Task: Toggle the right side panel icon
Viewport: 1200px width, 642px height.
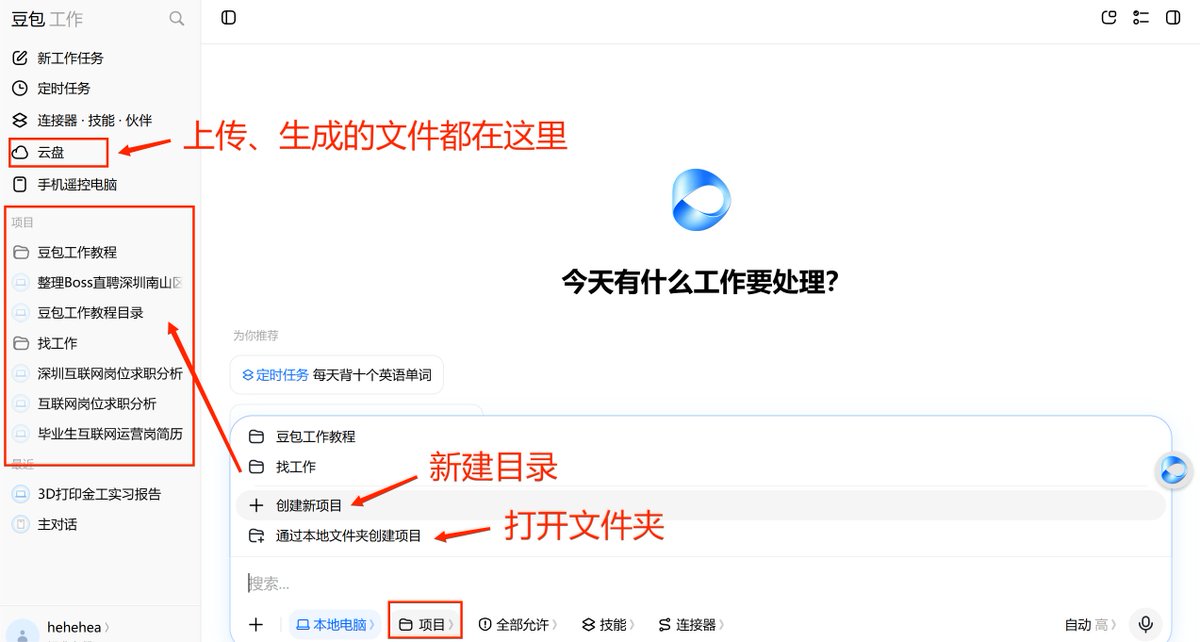Action: coord(1174,17)
